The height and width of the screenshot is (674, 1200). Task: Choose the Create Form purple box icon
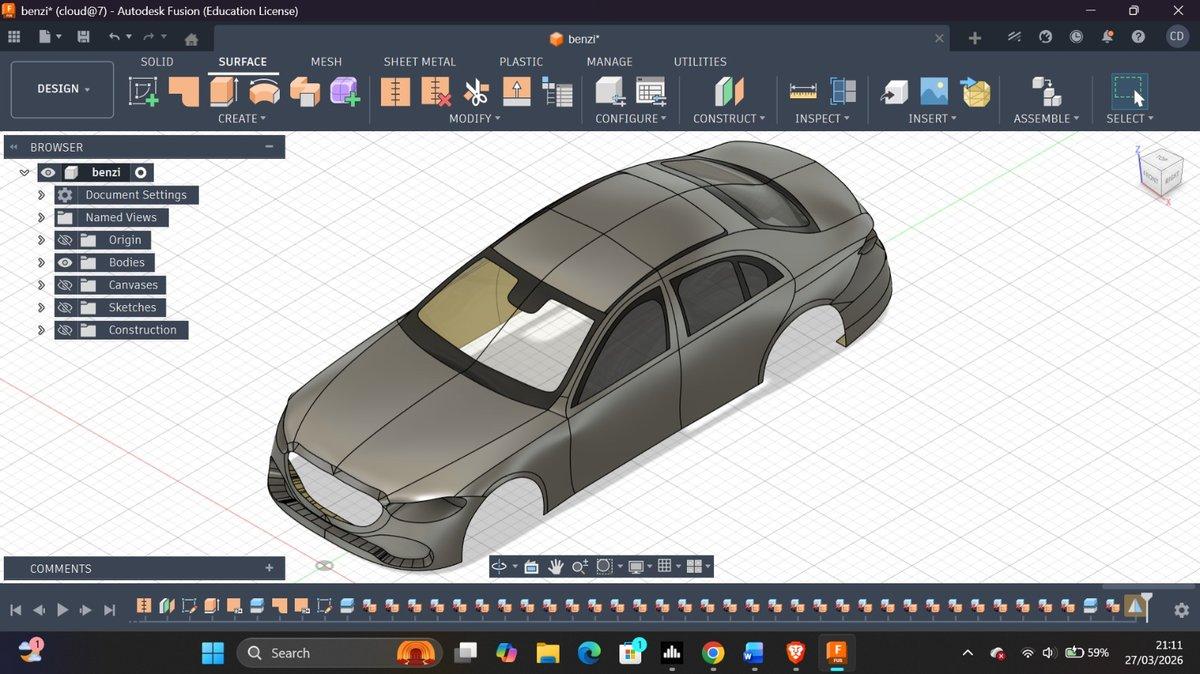coord(345,92)
